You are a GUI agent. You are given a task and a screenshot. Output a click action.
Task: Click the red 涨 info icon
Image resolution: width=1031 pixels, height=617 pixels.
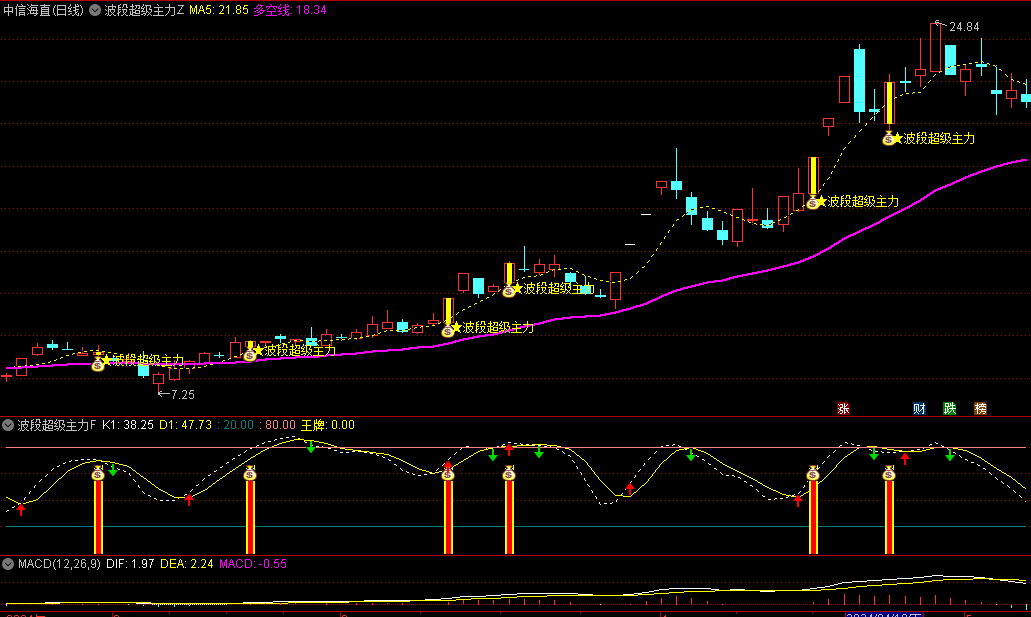844,408
